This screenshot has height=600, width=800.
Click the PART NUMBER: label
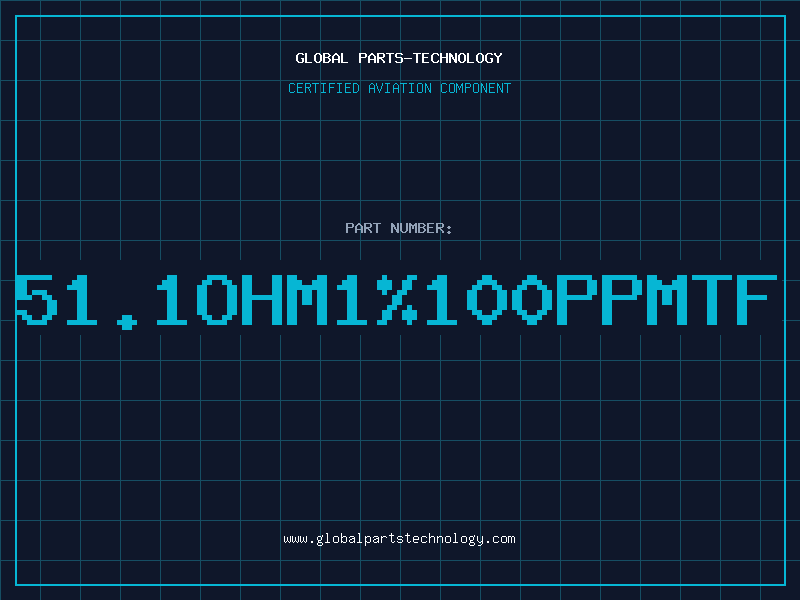pos(399,228)
